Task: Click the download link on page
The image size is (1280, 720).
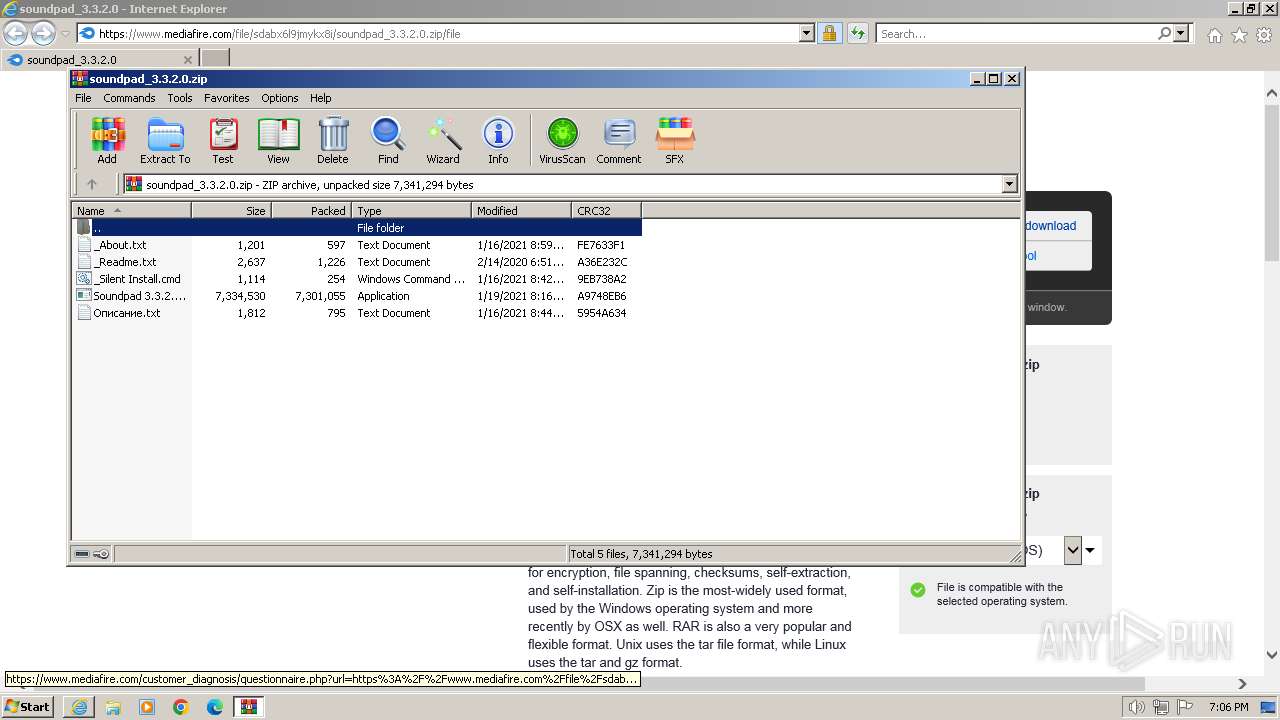Action: [1050, 225]
